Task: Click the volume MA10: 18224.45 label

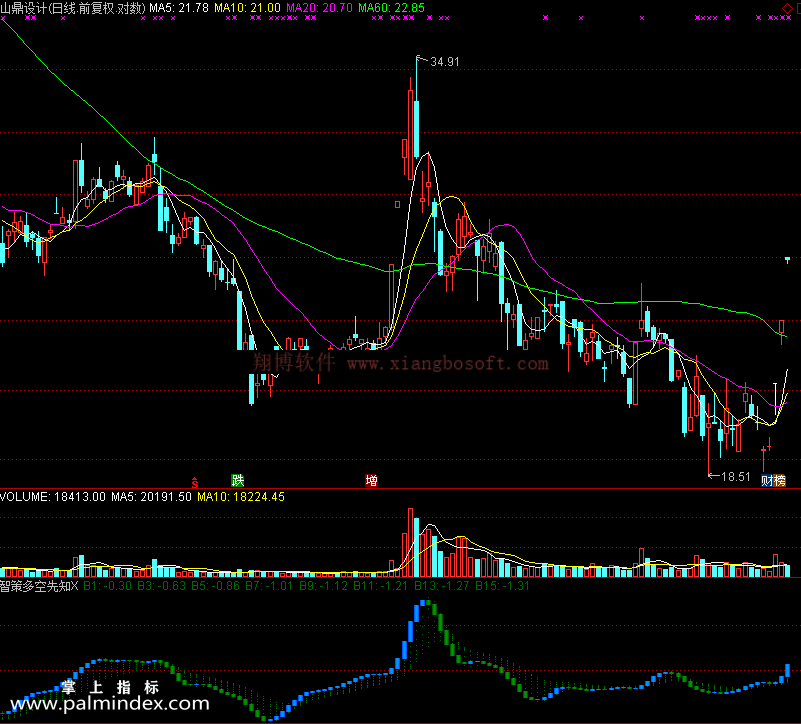Action: click(x=241, y=497)
